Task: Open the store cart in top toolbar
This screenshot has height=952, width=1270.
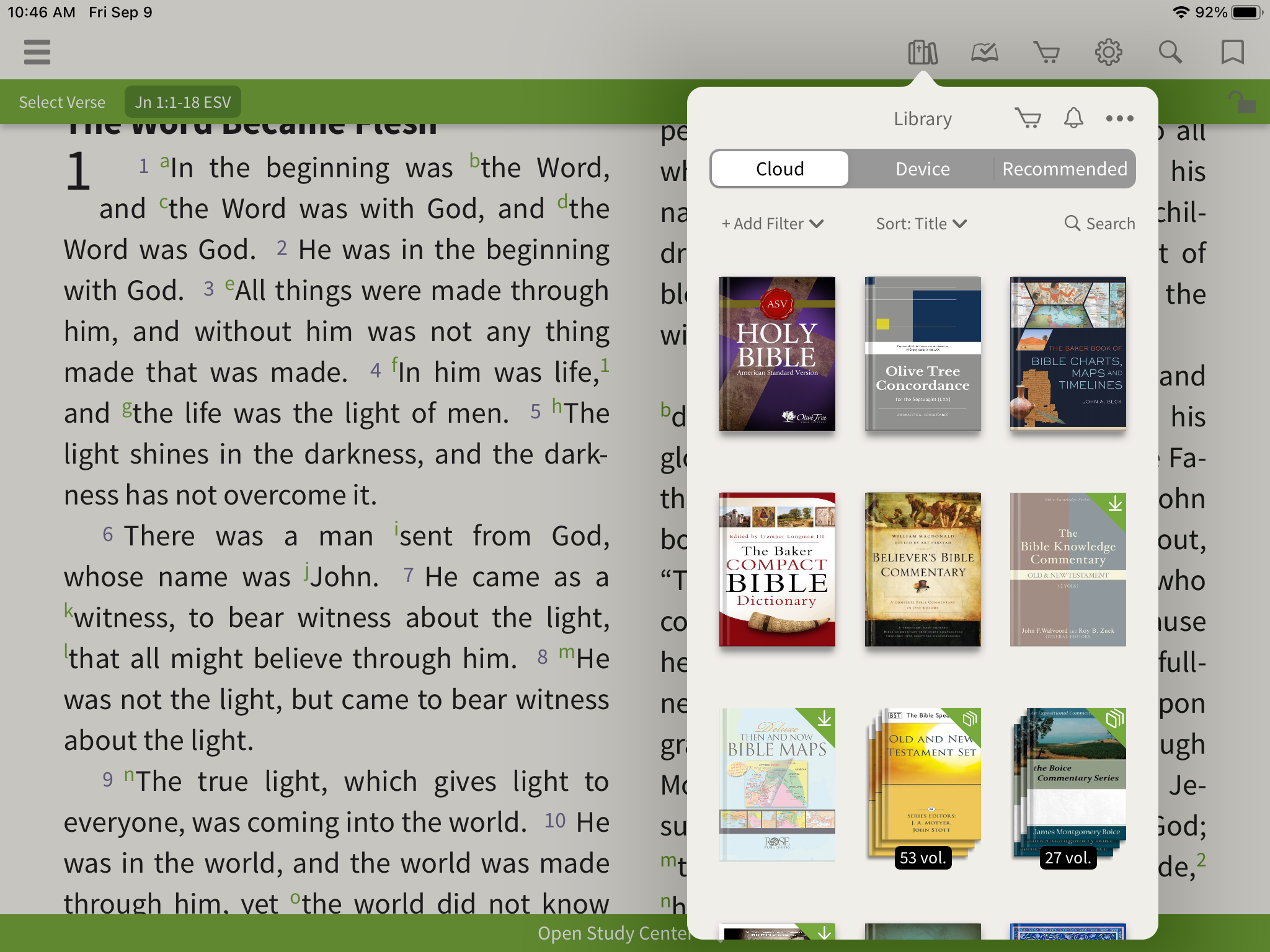Action: (x=1047, y=53)
